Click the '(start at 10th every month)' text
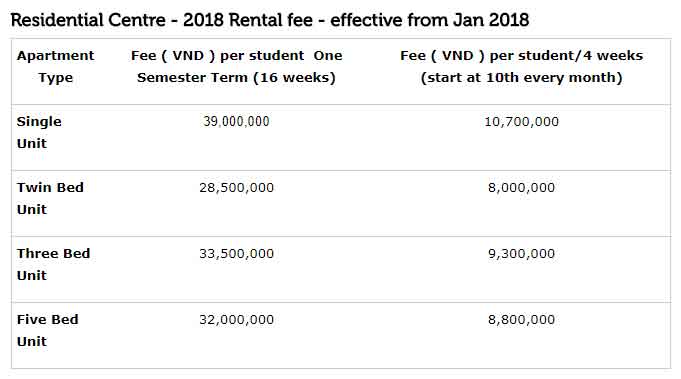 point(521,78)
